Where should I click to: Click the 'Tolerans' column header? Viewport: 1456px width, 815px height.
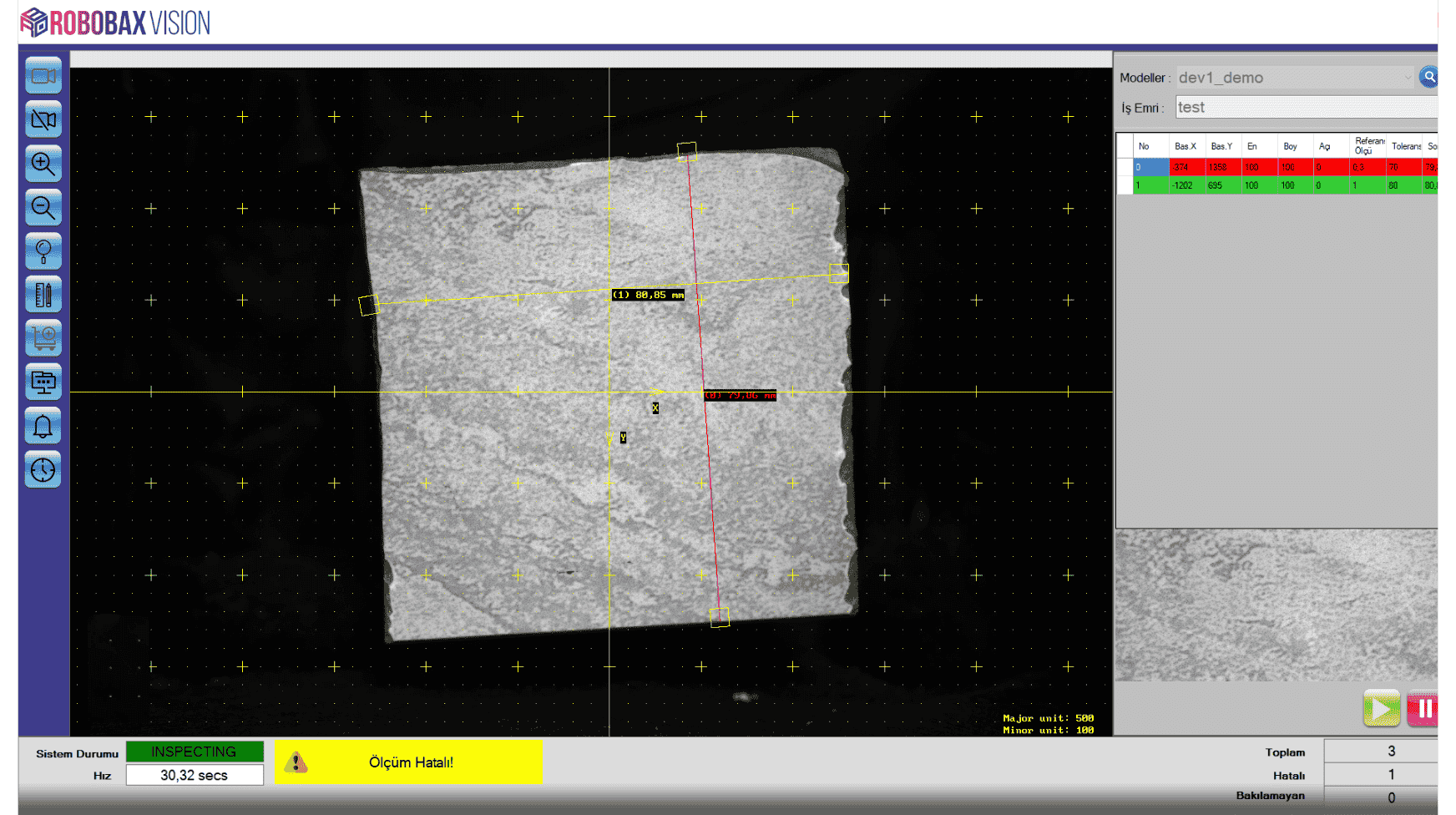tap(1404, 146)
